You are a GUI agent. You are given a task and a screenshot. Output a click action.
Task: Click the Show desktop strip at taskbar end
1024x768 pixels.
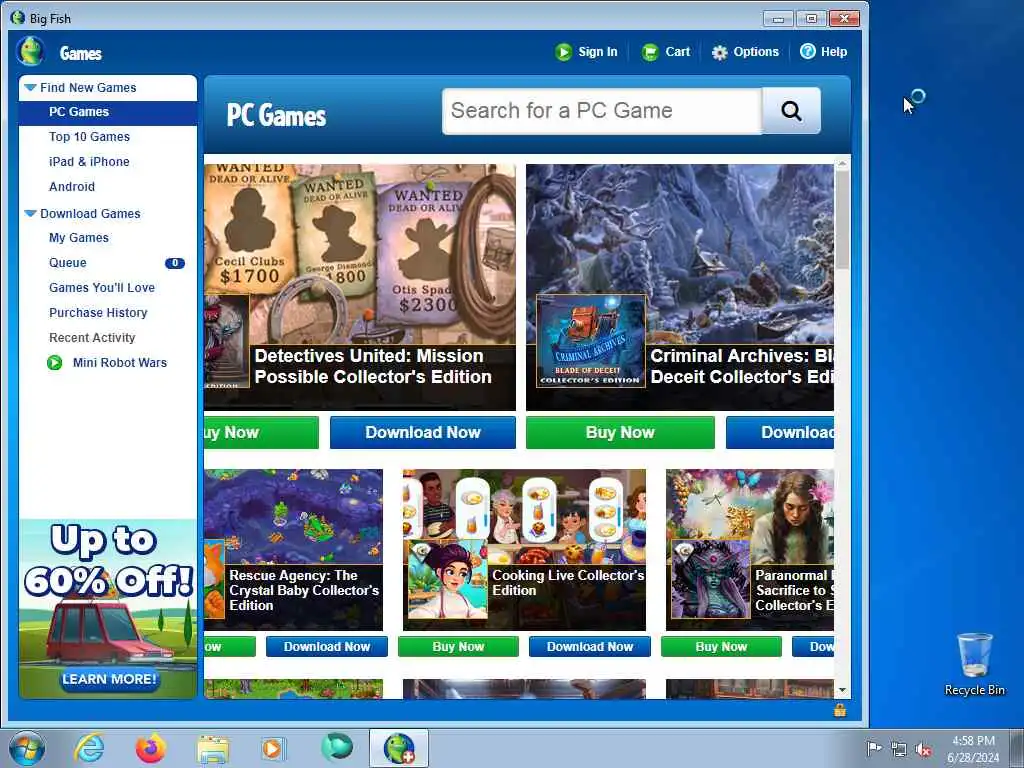[x=1018, y=749]
